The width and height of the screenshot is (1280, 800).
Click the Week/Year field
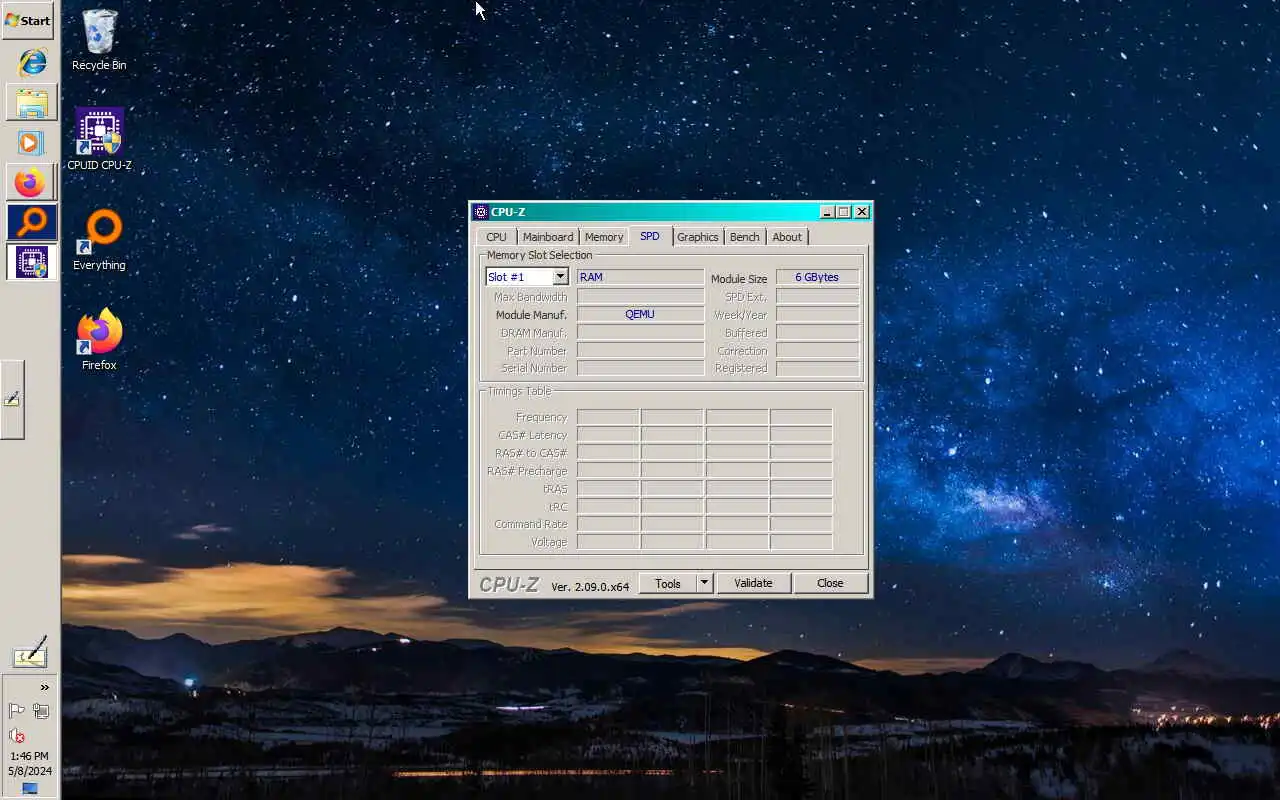pos(817,314)
